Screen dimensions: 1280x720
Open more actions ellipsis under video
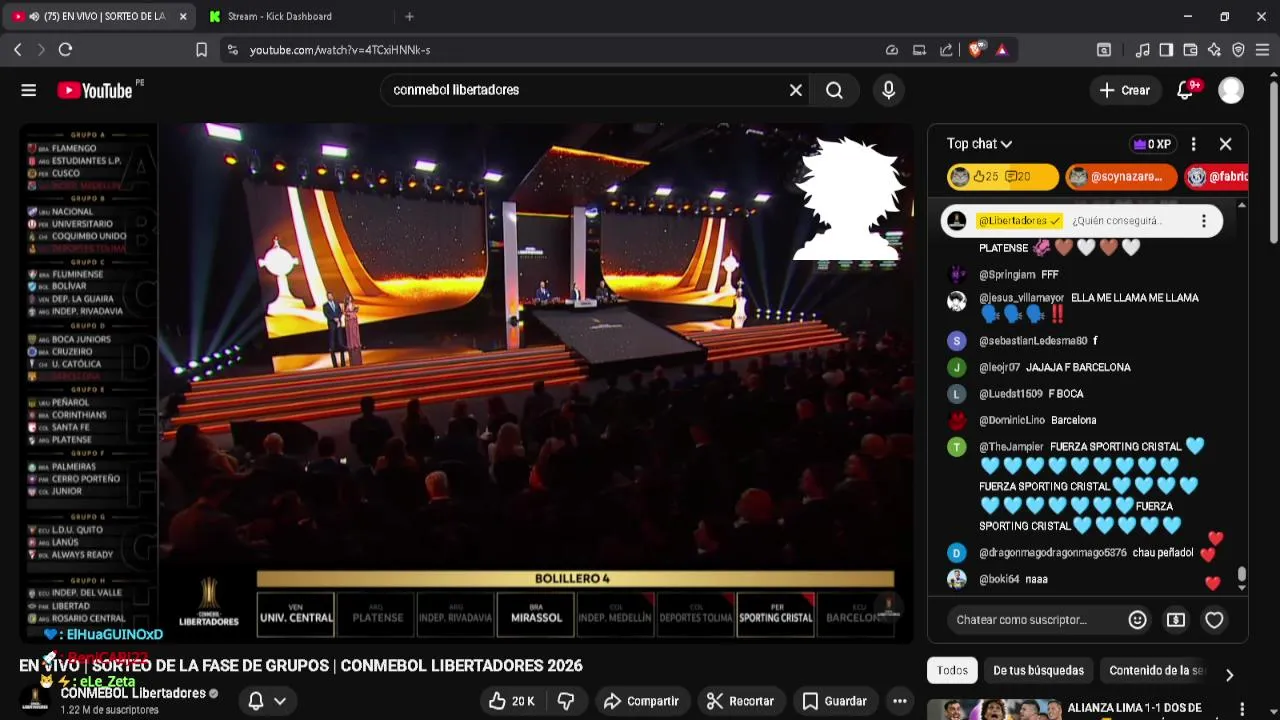900,701
